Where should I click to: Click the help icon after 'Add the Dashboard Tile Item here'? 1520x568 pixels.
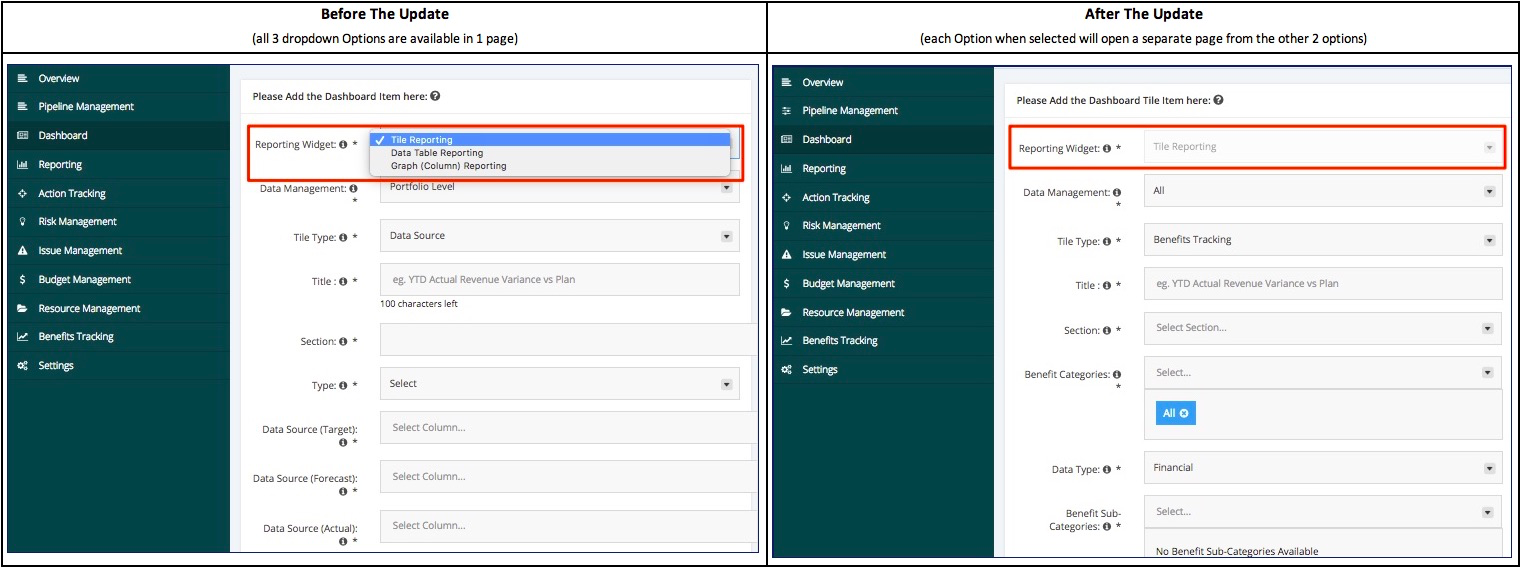coord(1218,100)
